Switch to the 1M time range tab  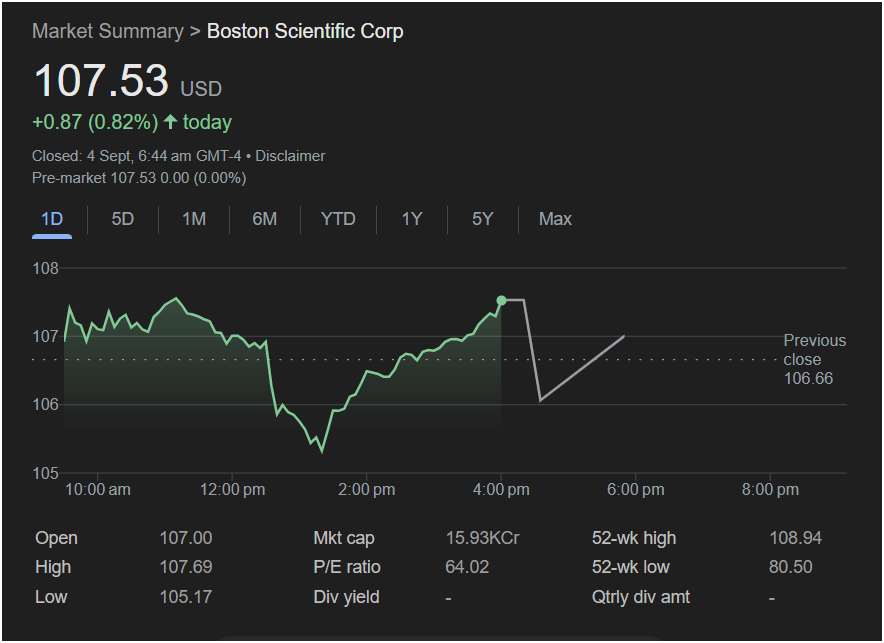point(194,219)
